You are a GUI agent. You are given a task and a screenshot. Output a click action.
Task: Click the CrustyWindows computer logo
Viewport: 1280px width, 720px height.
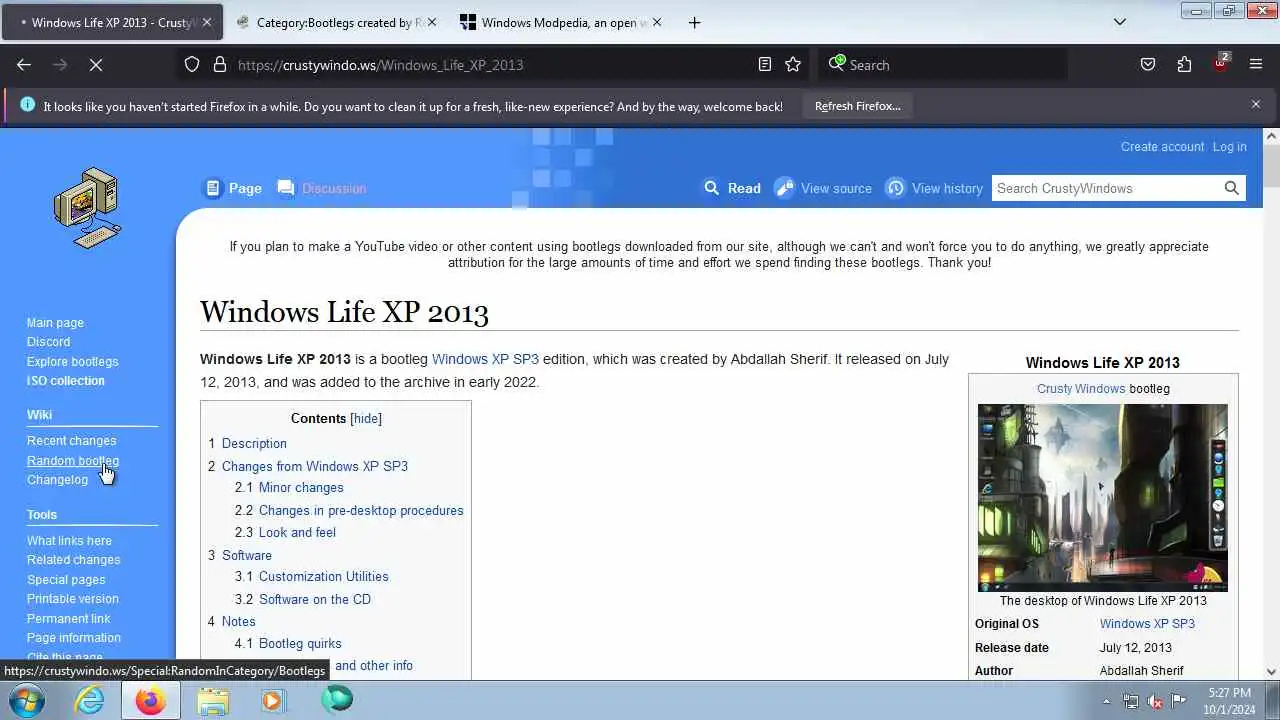87,208
